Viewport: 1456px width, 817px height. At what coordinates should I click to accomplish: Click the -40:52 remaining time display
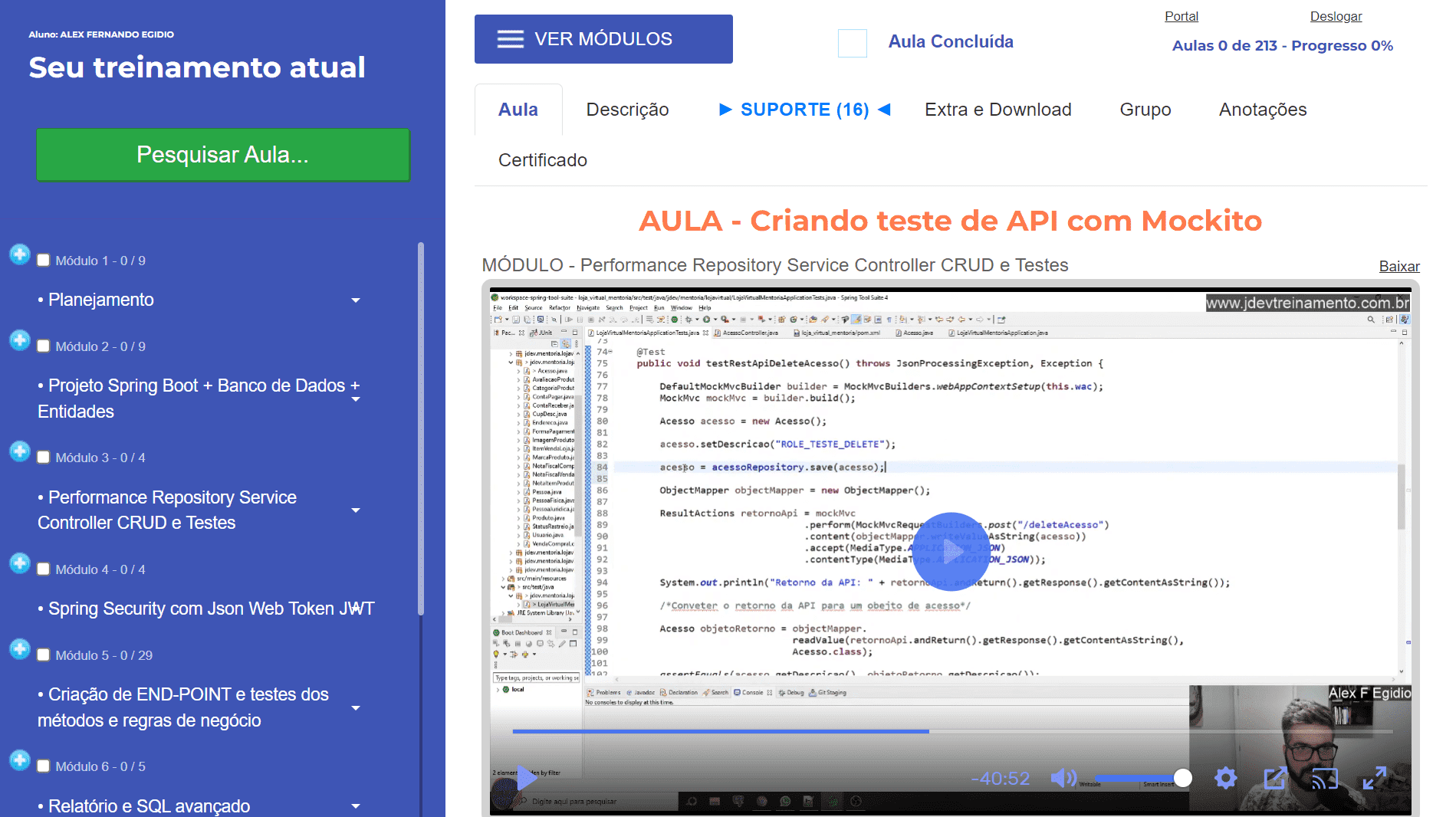point(1000,779)
